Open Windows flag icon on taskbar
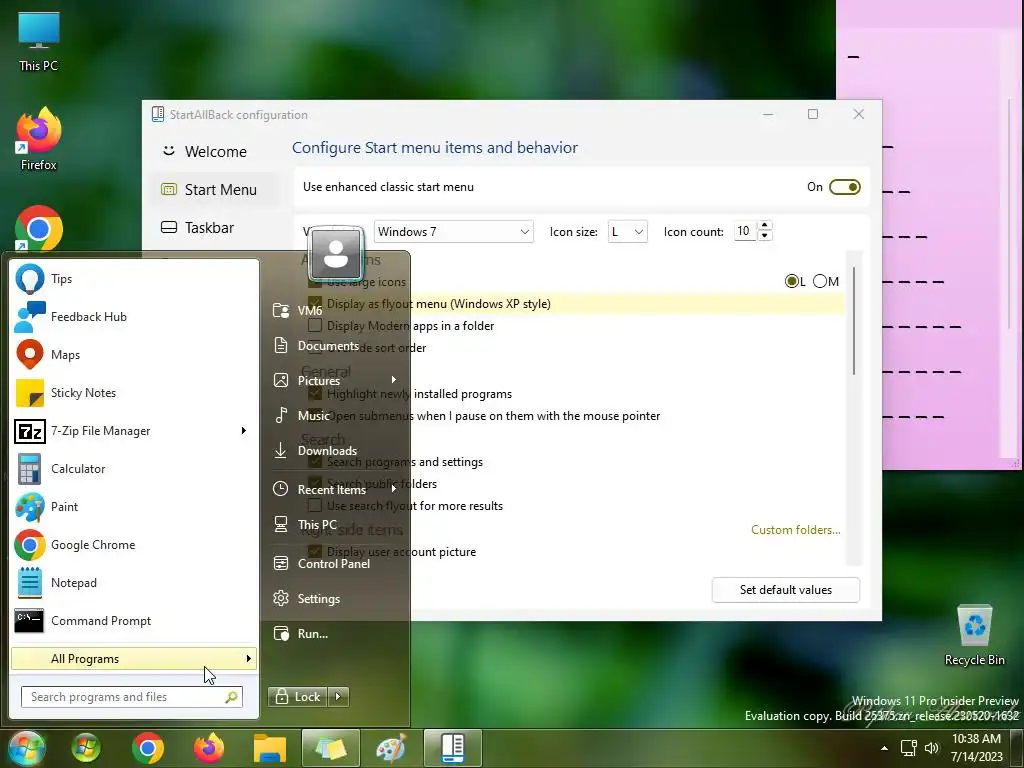Screen dimensions: 1024x768 86,748
